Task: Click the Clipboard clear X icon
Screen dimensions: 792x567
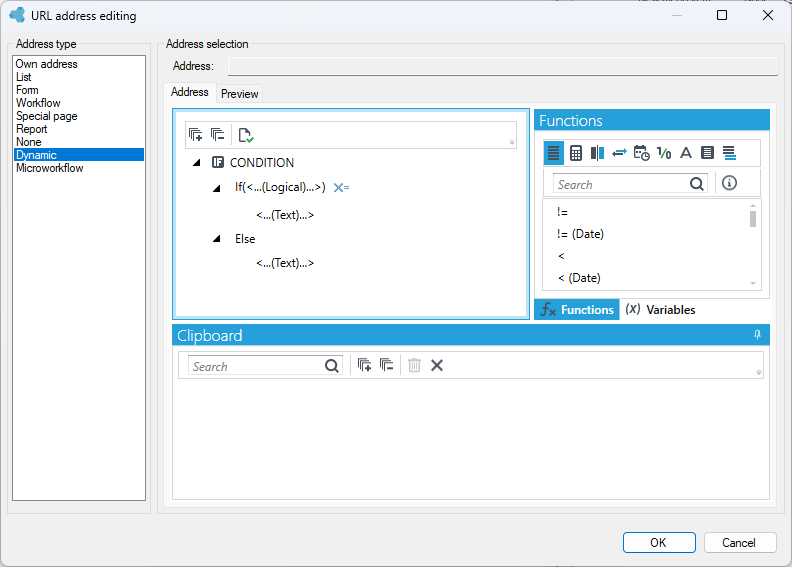Action: 437,365
